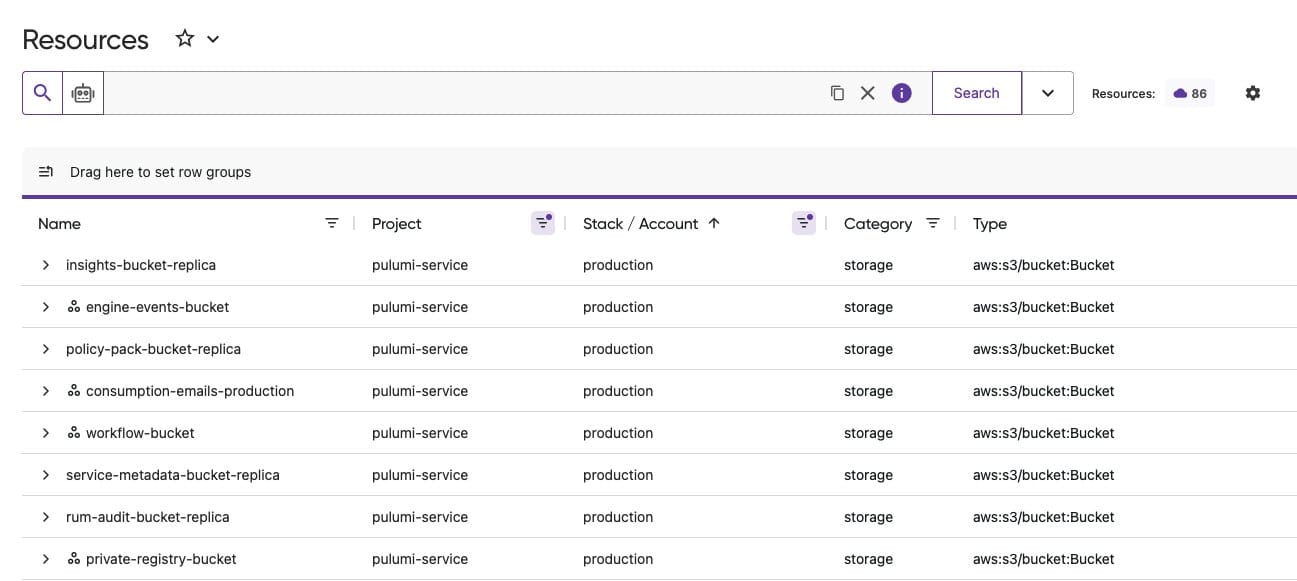Sort by the Type column header

click(x=990, y=224)
